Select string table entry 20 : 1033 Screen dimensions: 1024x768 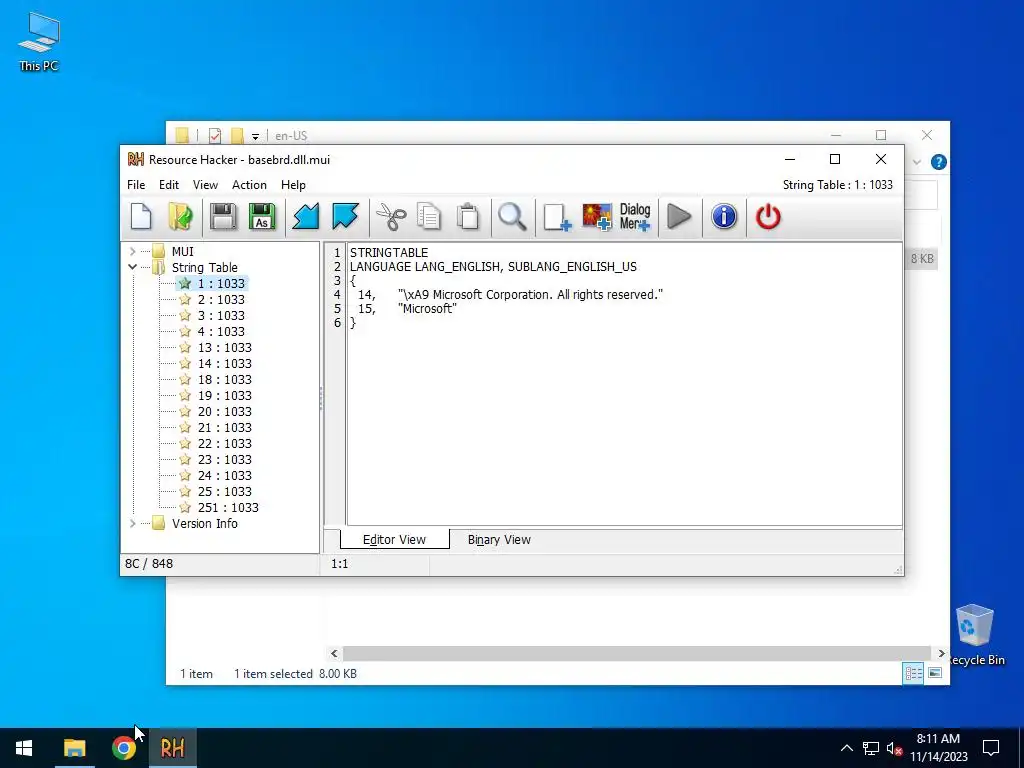[224, 411]
